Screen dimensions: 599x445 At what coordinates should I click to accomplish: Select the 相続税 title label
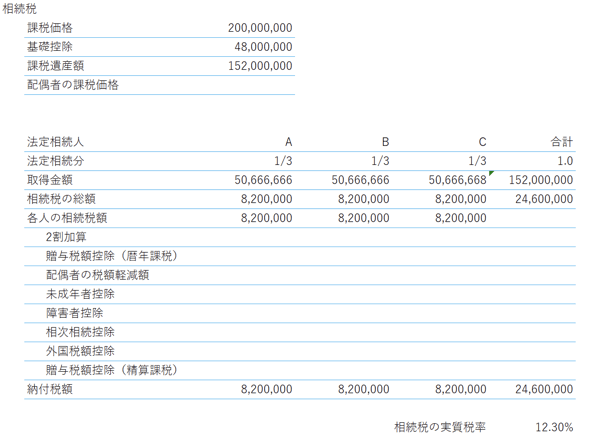tap(19, 9)
